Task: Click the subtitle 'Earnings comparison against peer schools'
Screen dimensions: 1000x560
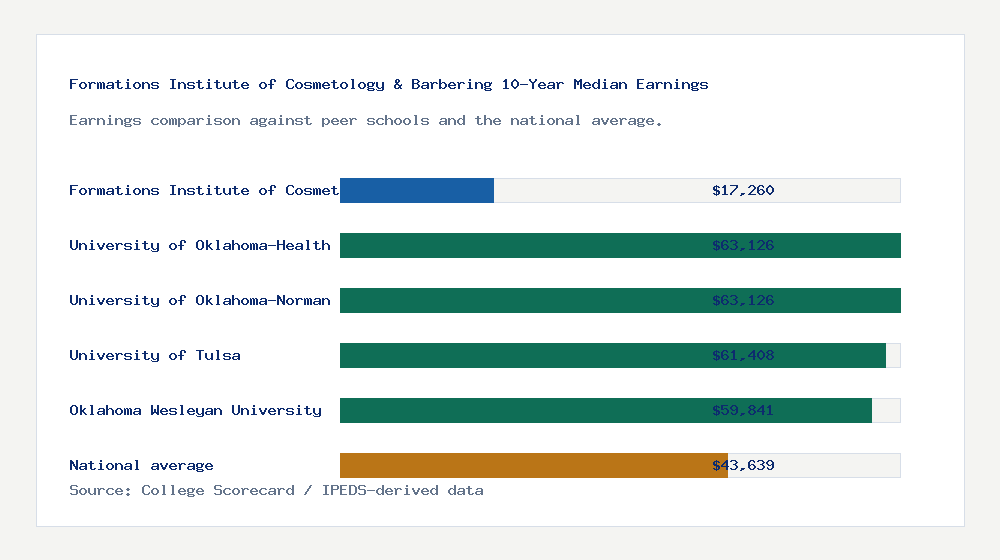Action: (x=365, y=121)
